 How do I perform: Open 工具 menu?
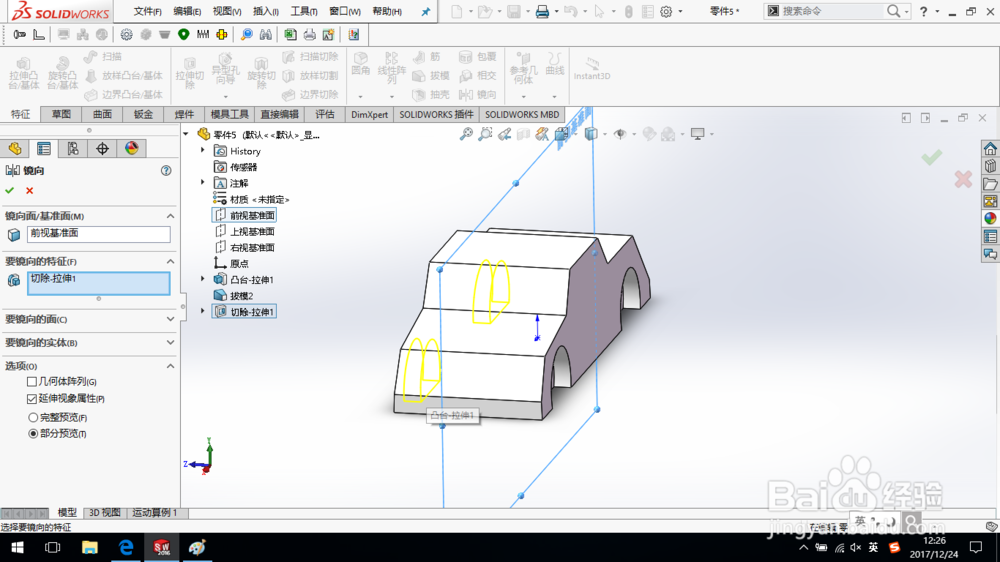(x=304, y=11)
